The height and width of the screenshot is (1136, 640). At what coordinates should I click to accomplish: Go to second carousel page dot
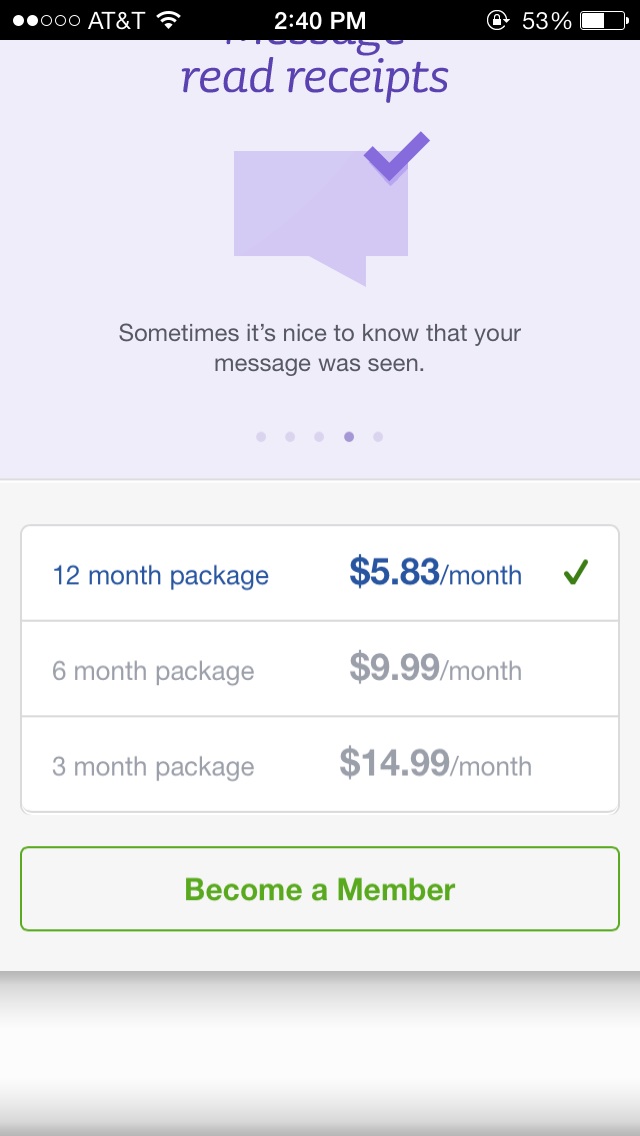point(290,436)
